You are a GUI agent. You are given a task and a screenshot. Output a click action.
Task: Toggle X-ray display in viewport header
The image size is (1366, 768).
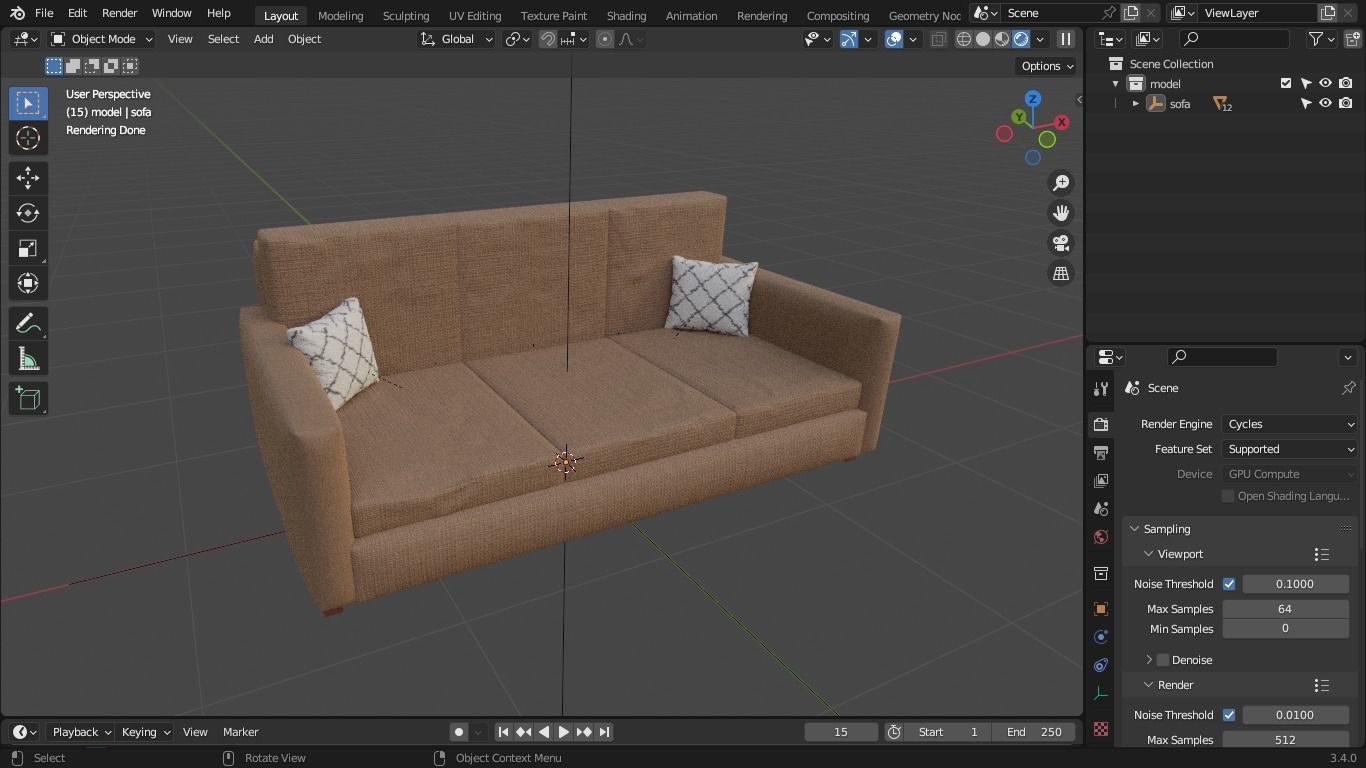click(938, 39)
